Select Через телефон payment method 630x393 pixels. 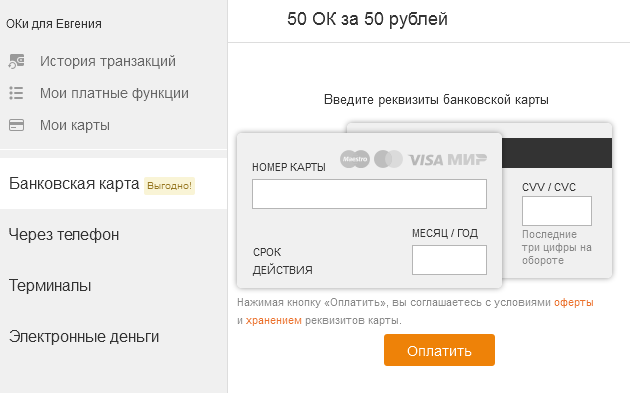click(x=113, y=234)
